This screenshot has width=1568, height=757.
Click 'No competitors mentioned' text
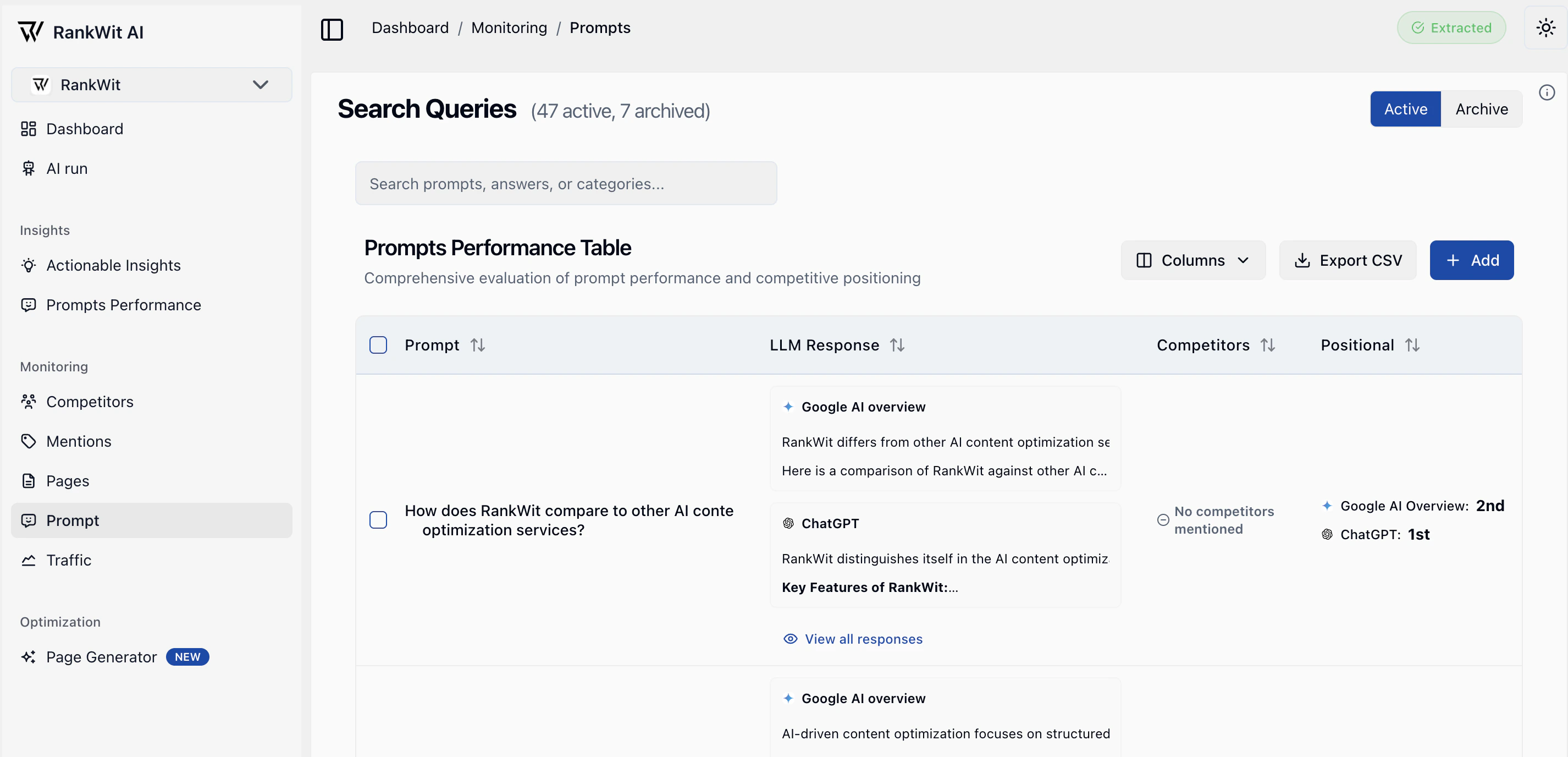click(1223, 519)
